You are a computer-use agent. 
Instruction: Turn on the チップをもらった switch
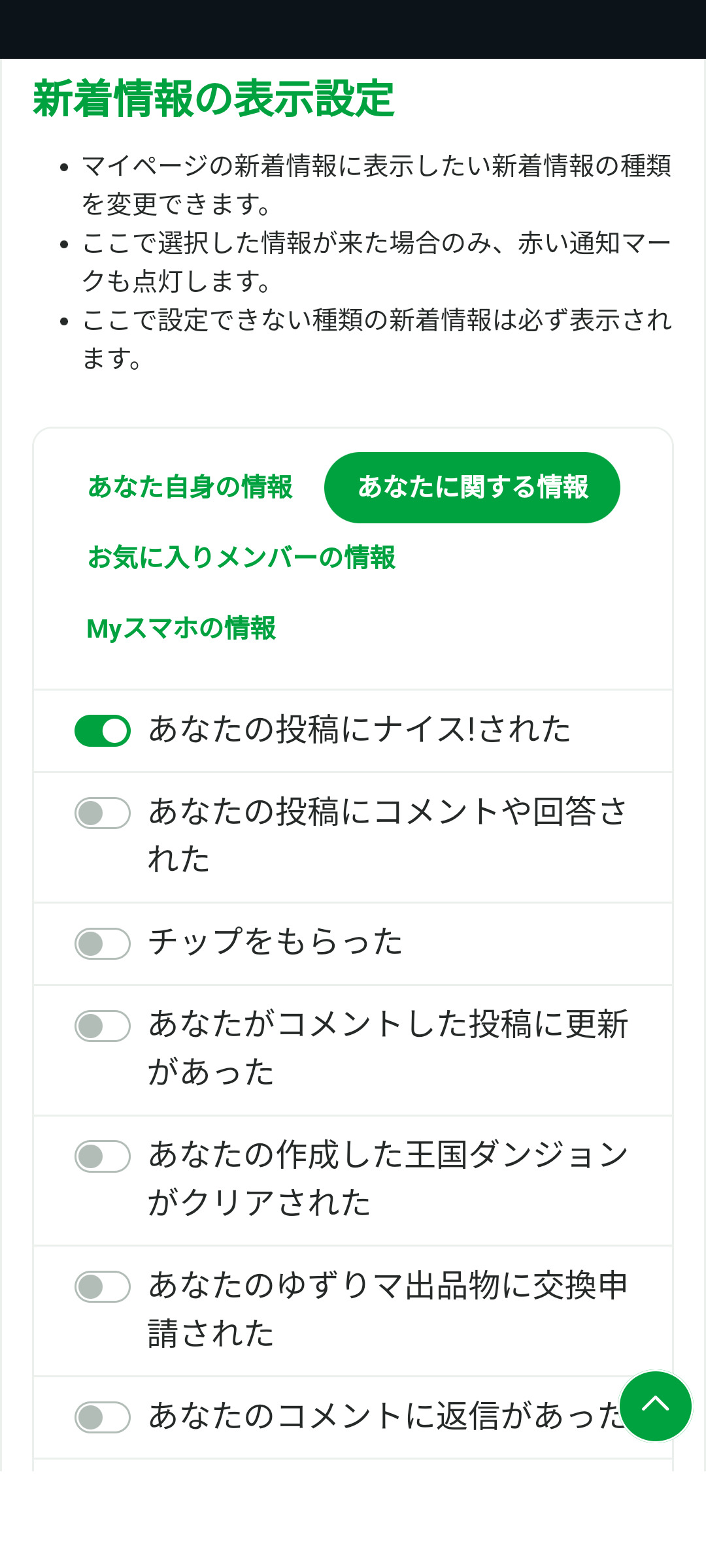click(x=103, y=944)
